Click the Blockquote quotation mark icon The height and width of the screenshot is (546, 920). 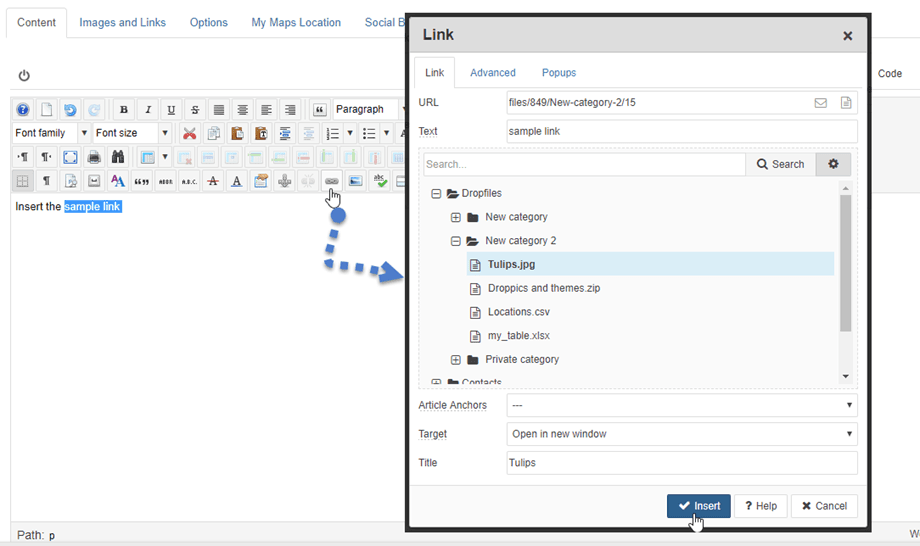coord(320,110)
